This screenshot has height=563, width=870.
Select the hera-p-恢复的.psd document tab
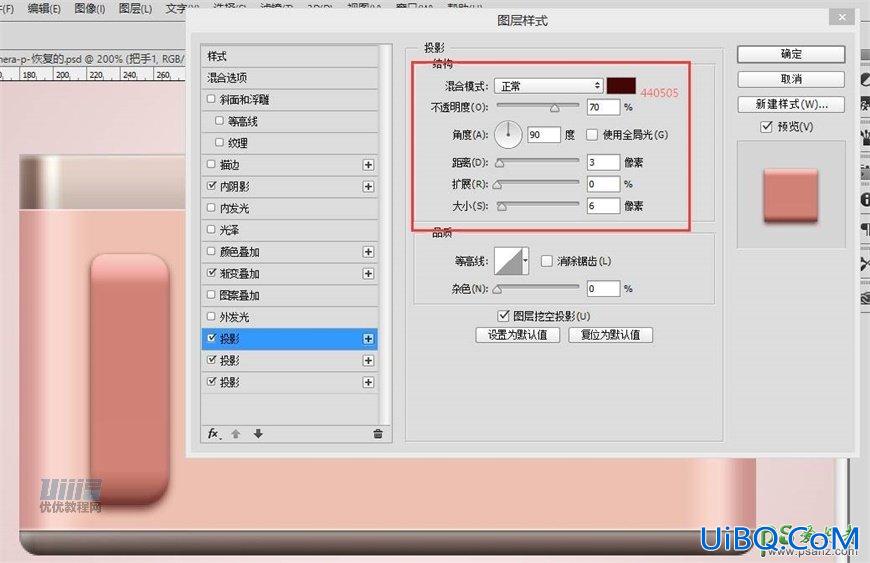[92, 58]
